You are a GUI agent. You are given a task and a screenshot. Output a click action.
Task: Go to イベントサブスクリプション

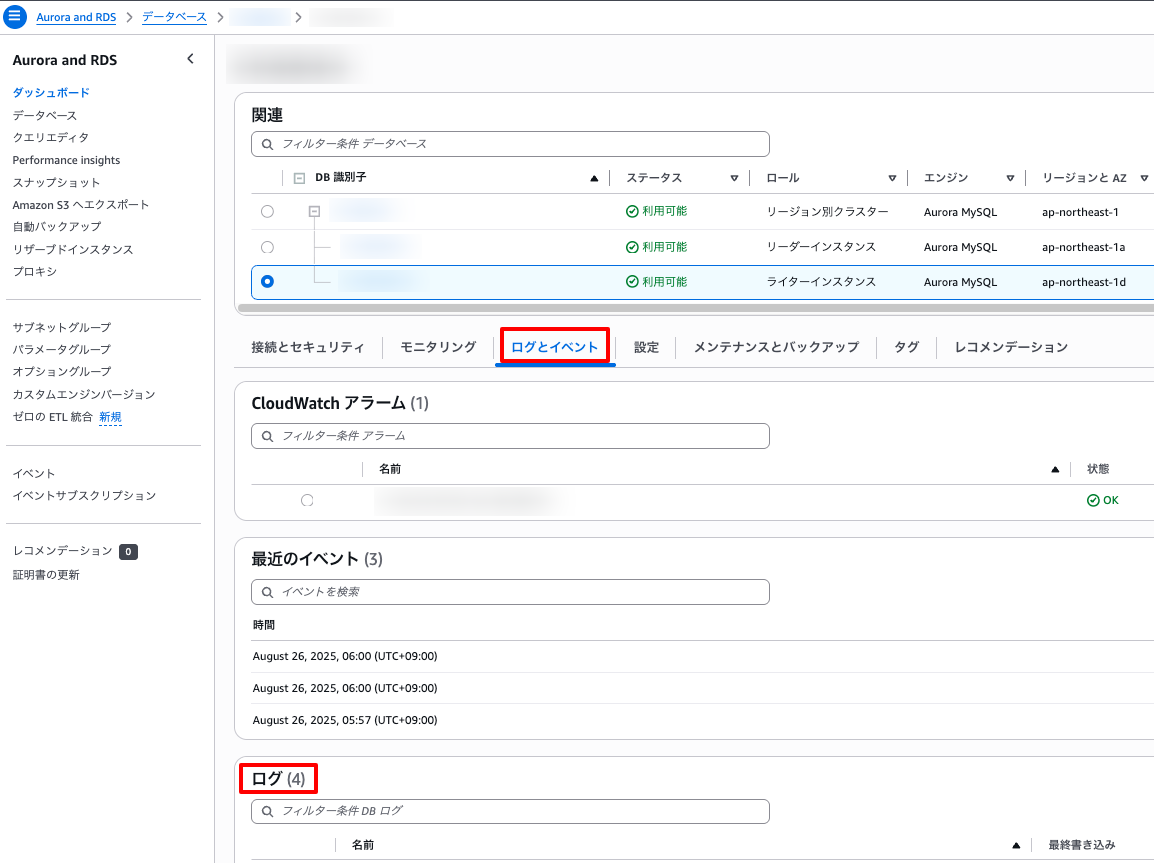[x=85, y=496]
